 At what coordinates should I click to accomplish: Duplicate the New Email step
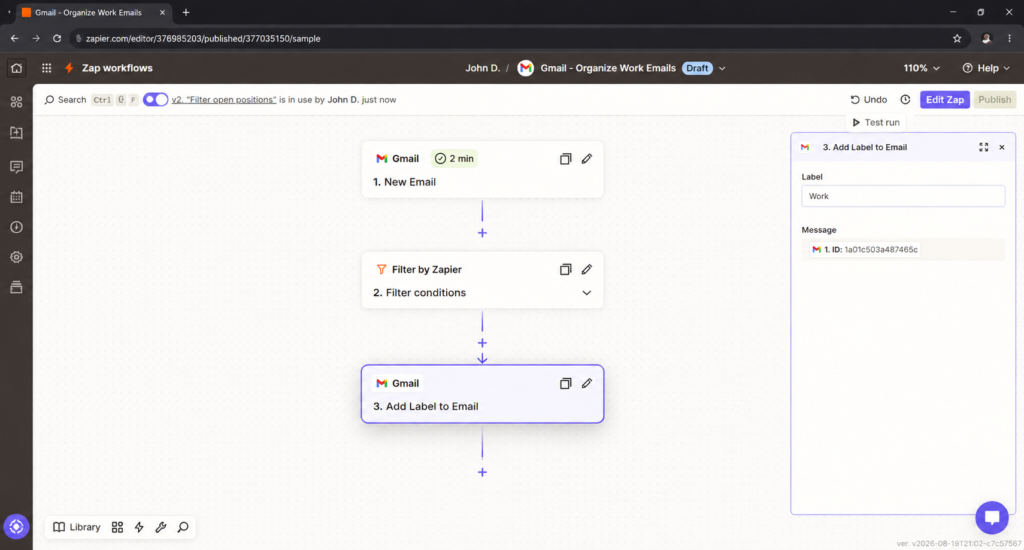point(566,159)
